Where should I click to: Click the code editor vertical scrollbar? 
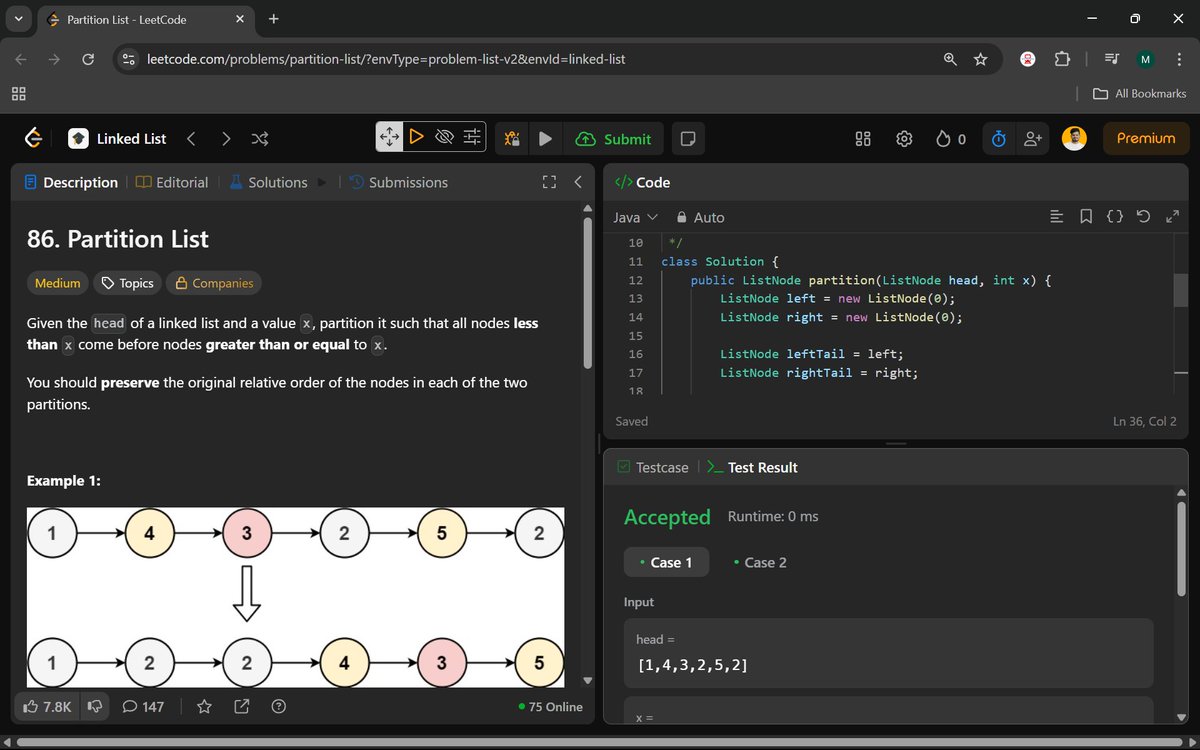click(1181, 289)
